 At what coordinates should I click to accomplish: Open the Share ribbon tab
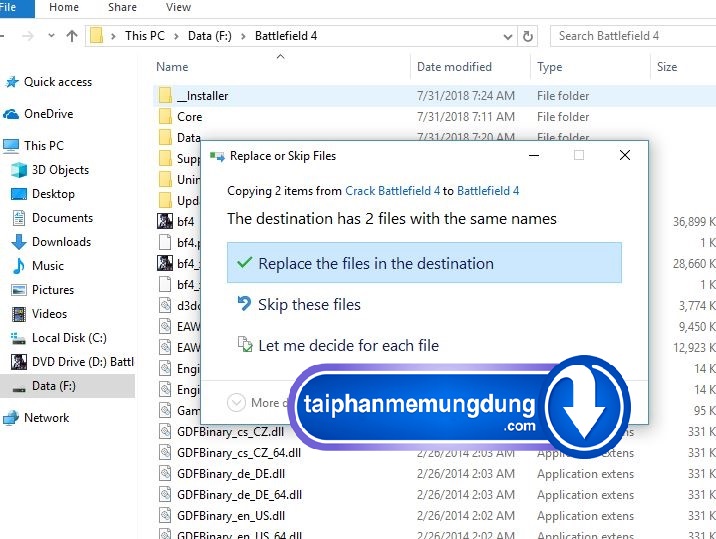click(x=122, y=8)
